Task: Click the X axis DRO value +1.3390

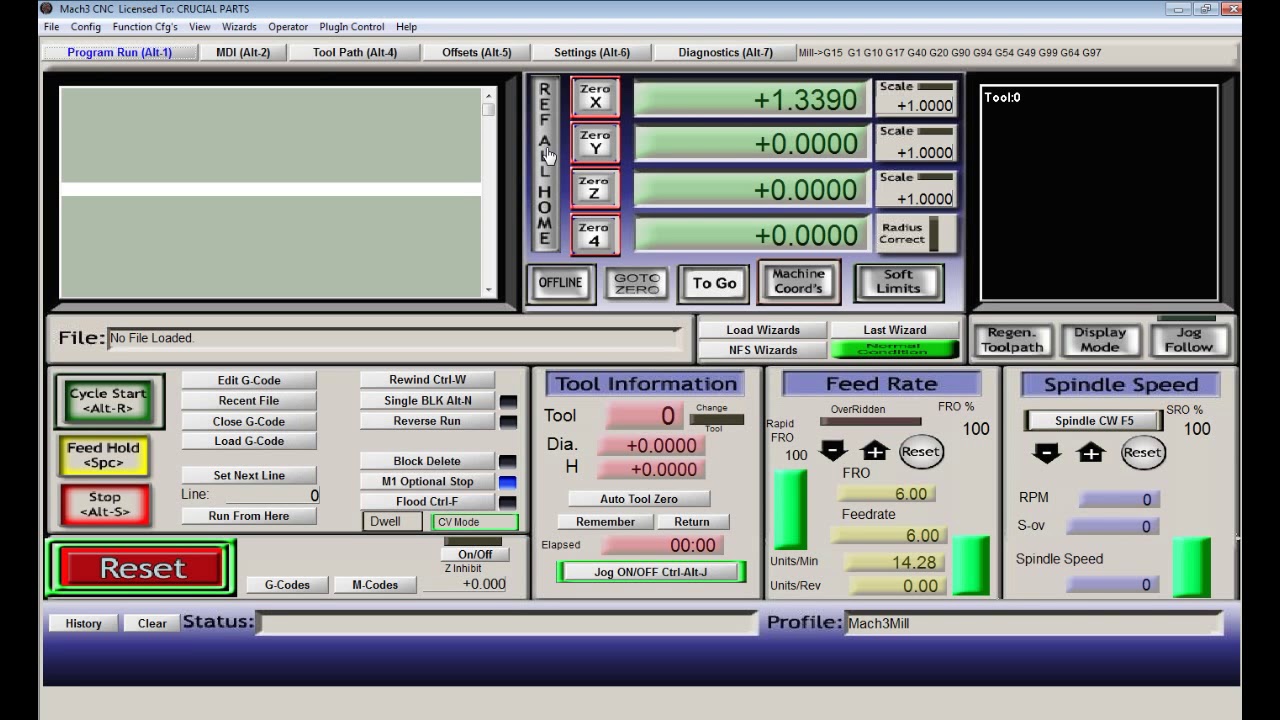Action: (x=752, y=99)
